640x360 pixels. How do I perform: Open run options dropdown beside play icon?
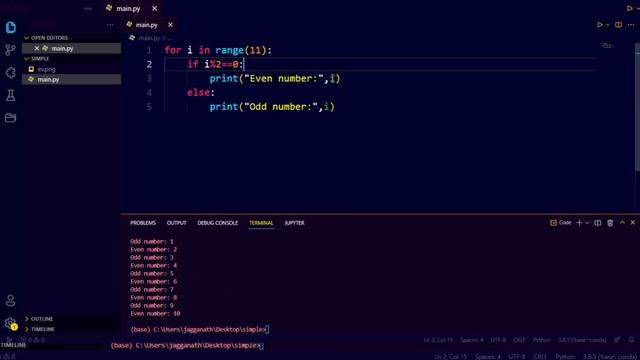pyautogui.click(x=608, y=25)
